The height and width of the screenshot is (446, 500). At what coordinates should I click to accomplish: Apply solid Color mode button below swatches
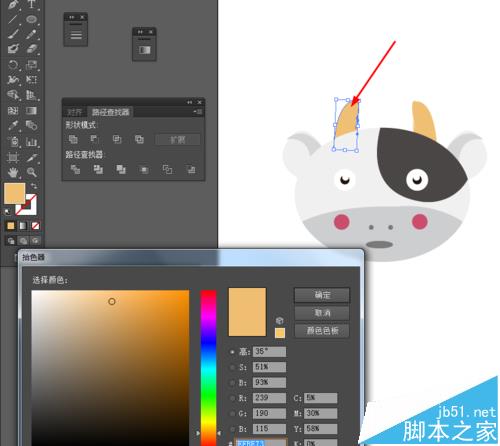11,226
